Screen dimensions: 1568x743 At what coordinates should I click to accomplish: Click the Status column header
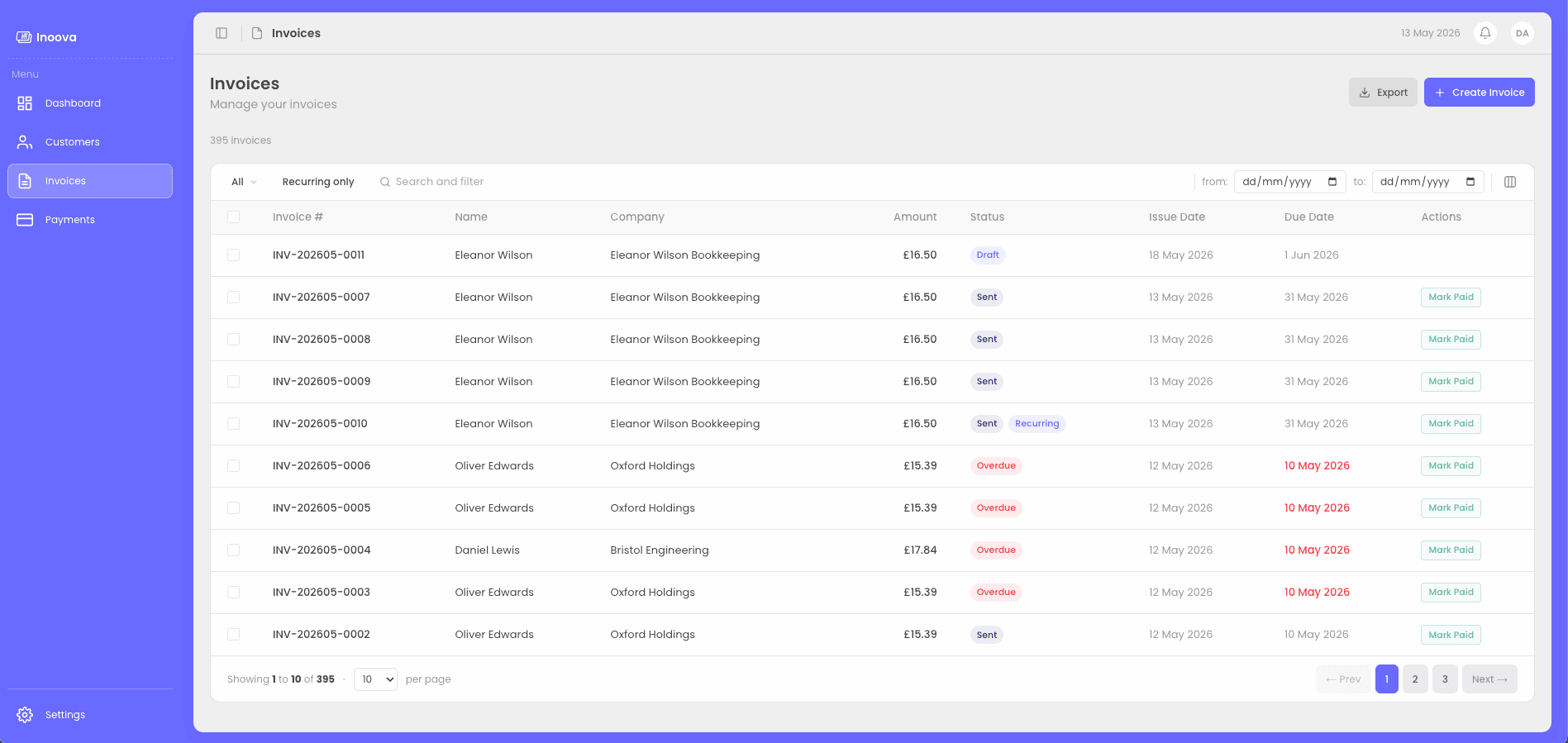click(987, 217)
